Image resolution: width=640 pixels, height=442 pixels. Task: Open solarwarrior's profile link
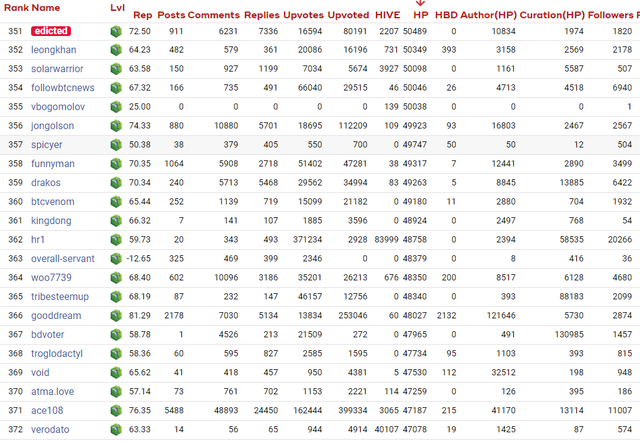pyautogui.click(x=57, y=69)
